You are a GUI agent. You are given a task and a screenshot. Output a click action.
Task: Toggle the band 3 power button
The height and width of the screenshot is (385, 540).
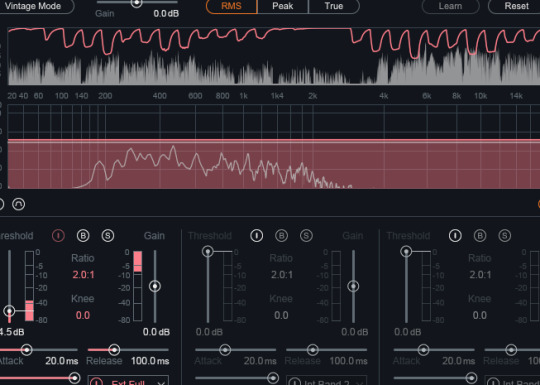455,236
